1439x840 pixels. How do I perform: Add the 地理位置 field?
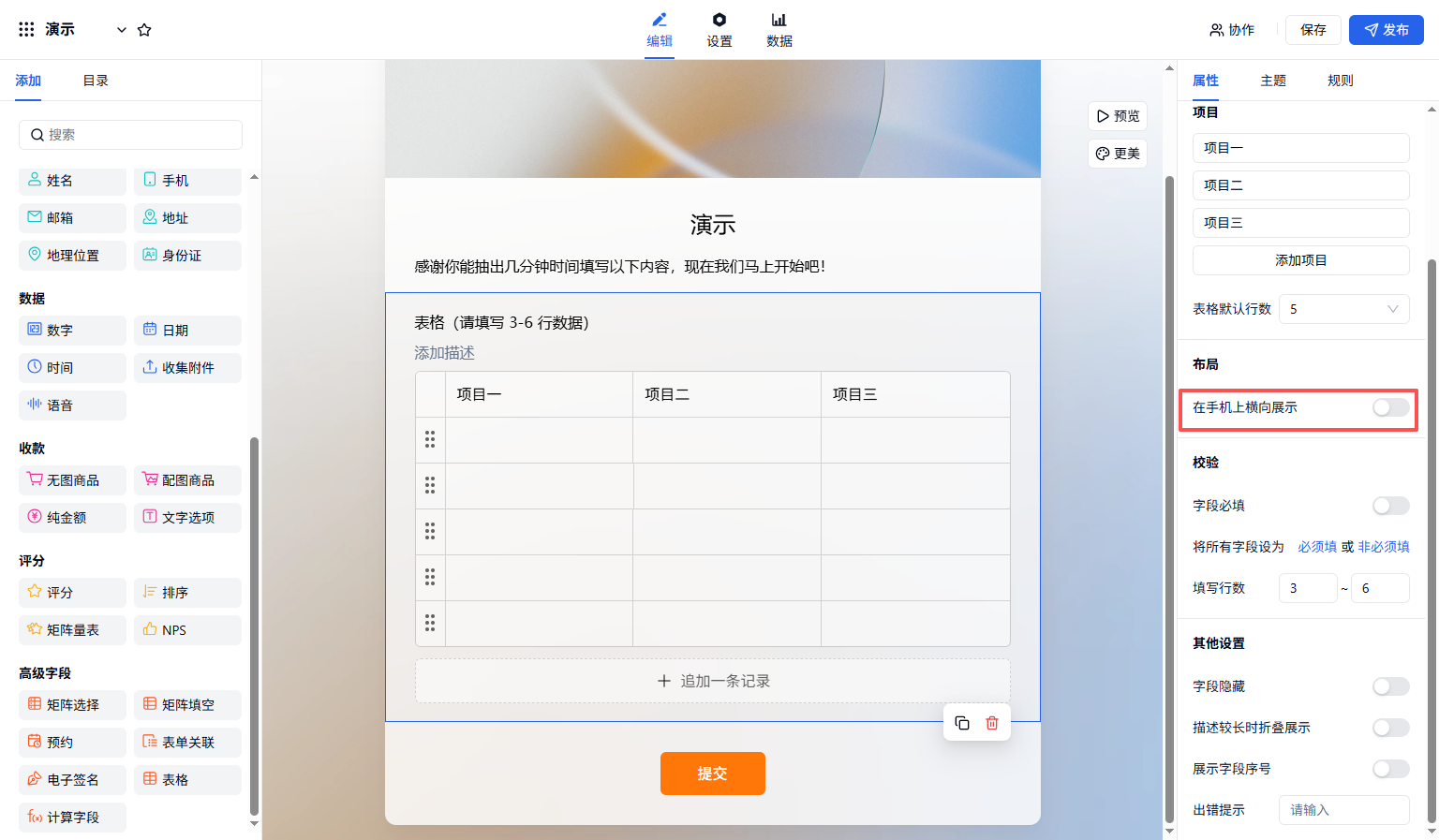(x=72, y=256)
